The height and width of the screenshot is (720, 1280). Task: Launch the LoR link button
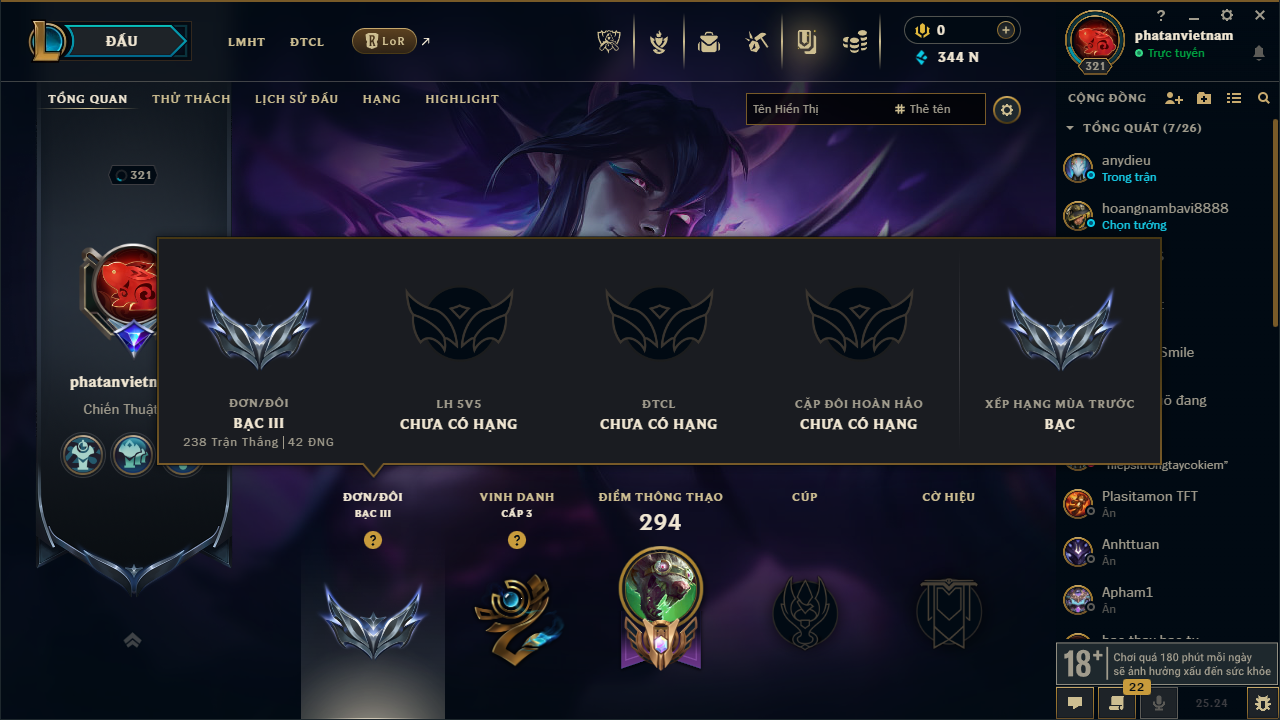[385, 41]
